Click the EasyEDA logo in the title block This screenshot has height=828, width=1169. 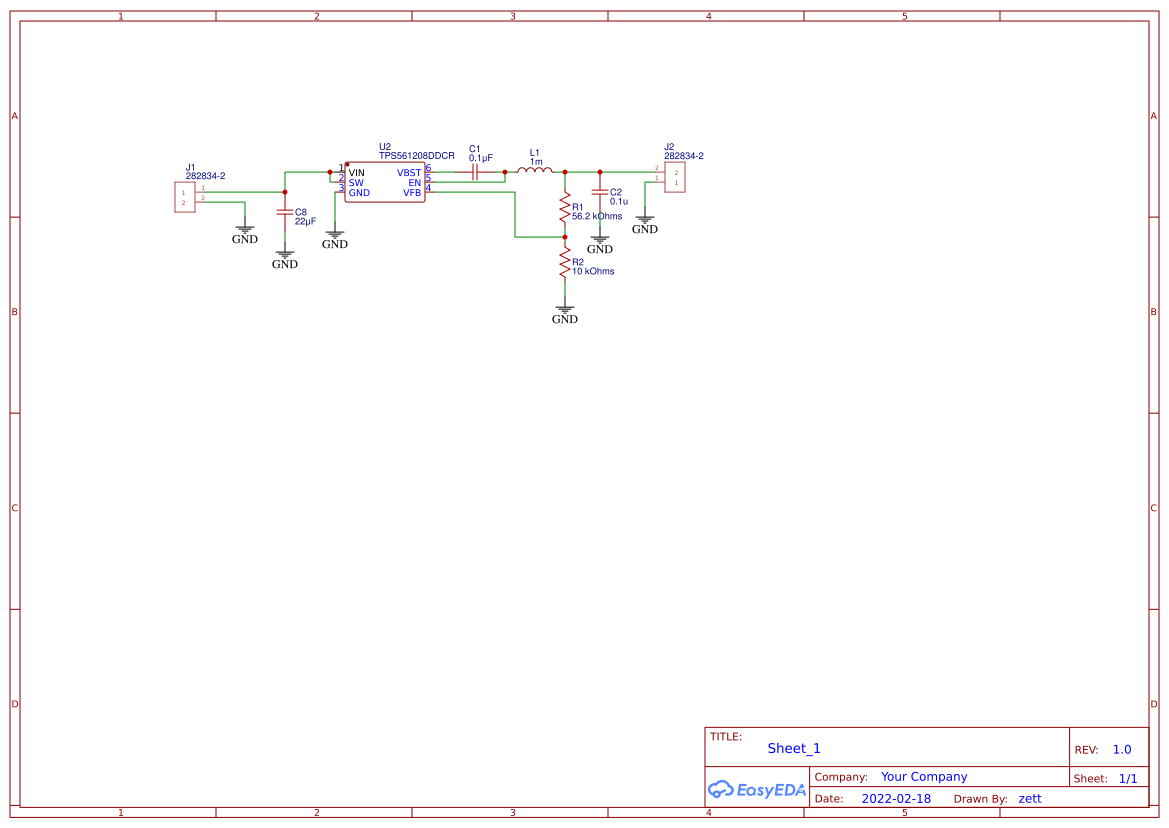[757, 790]
